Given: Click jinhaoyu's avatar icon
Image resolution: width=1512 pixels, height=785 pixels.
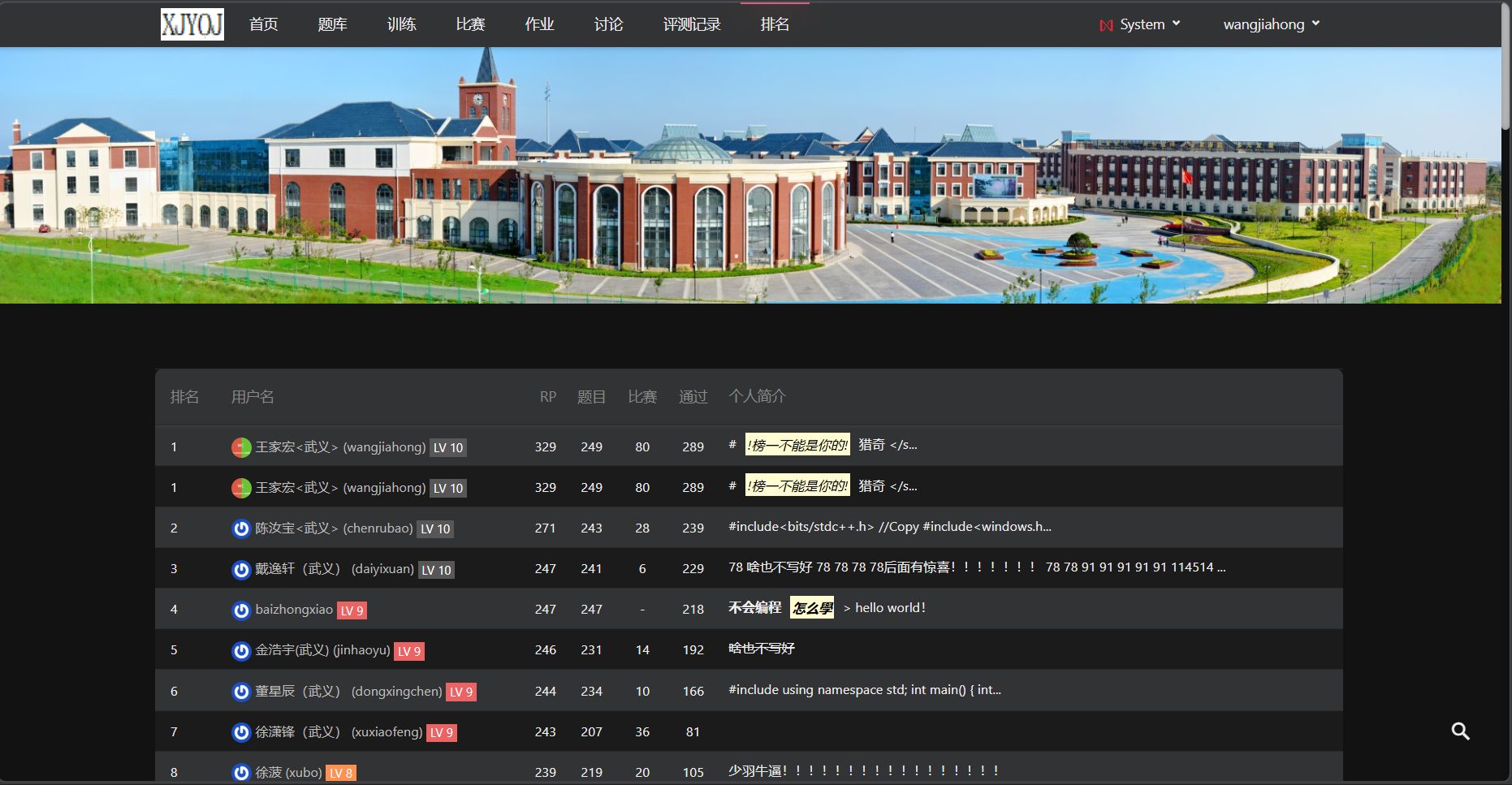Looking at the screenshot, I should (x=241, y=650).
